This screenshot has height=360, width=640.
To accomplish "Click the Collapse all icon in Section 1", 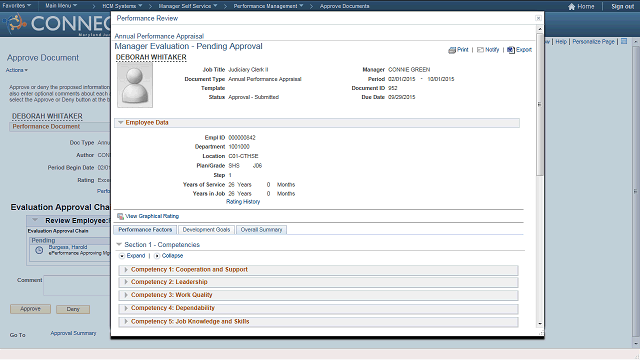I will [157, 256].
